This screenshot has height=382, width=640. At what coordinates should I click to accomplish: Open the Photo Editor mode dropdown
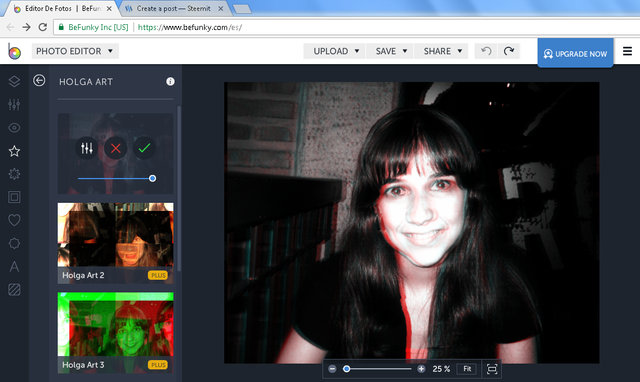click(x=75, y=51)
